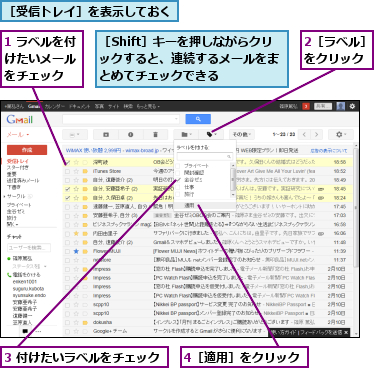Go to the older messages page arrow
Viewport: 374px width, 368px height.
click(316, 135)
